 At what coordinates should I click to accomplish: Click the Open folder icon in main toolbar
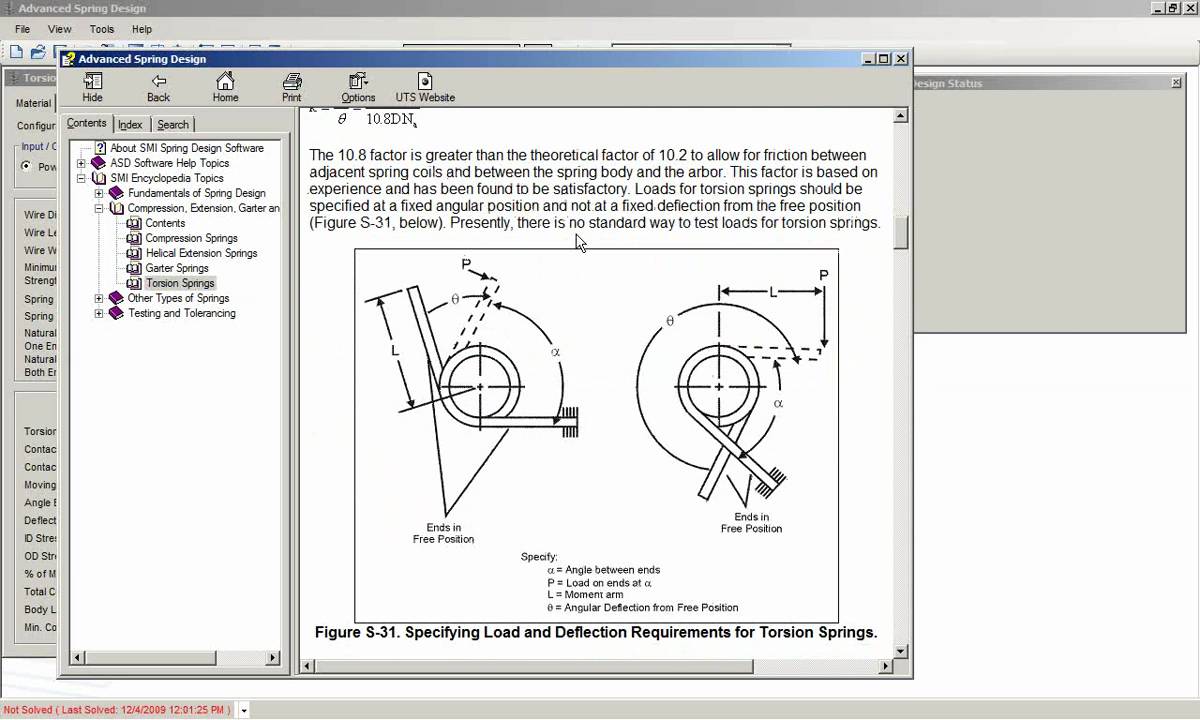pos(38,52)
